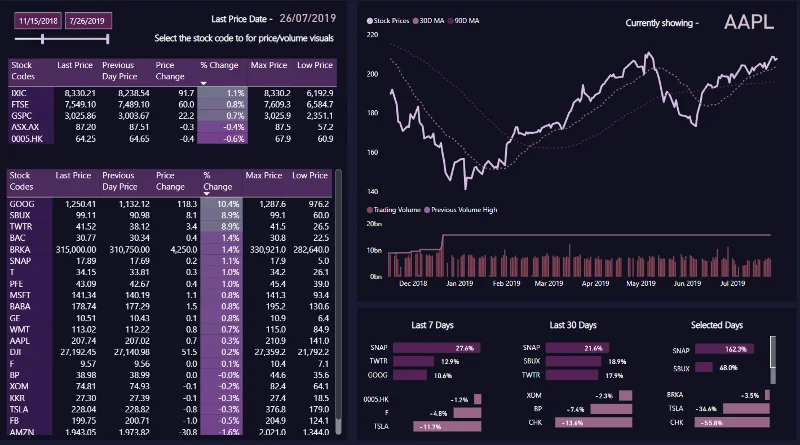The height and width of the screenshot is (445, 800).
Task: Click the end date field 7/26/2019
Action: pyautogui.click(x=88, y=21)
